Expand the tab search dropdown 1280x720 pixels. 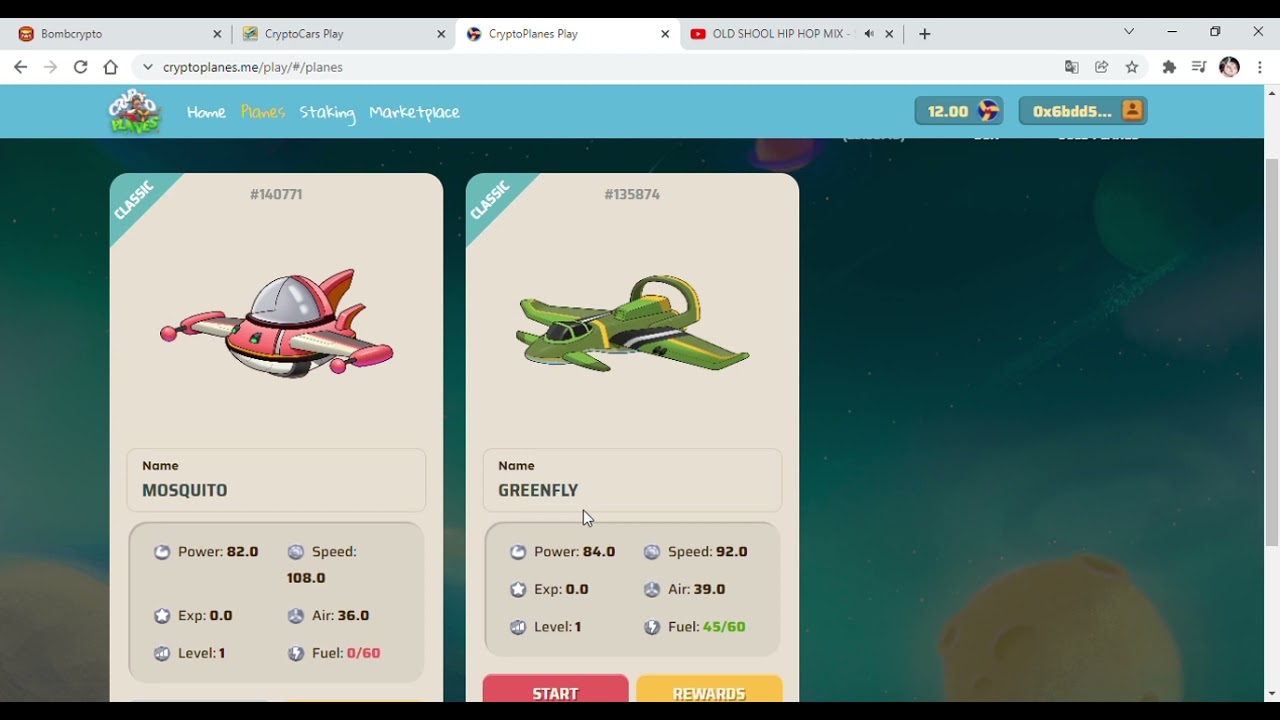(x=1129, y=32)
